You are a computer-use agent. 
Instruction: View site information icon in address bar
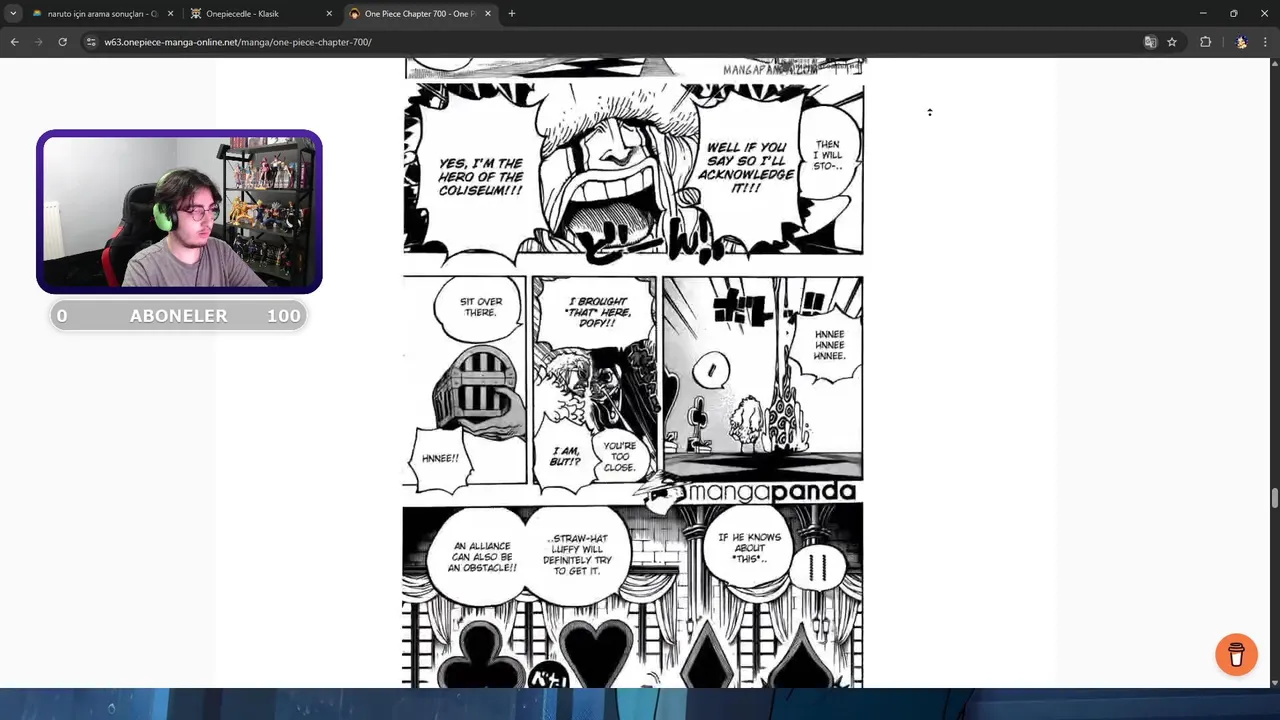point(91,42)
